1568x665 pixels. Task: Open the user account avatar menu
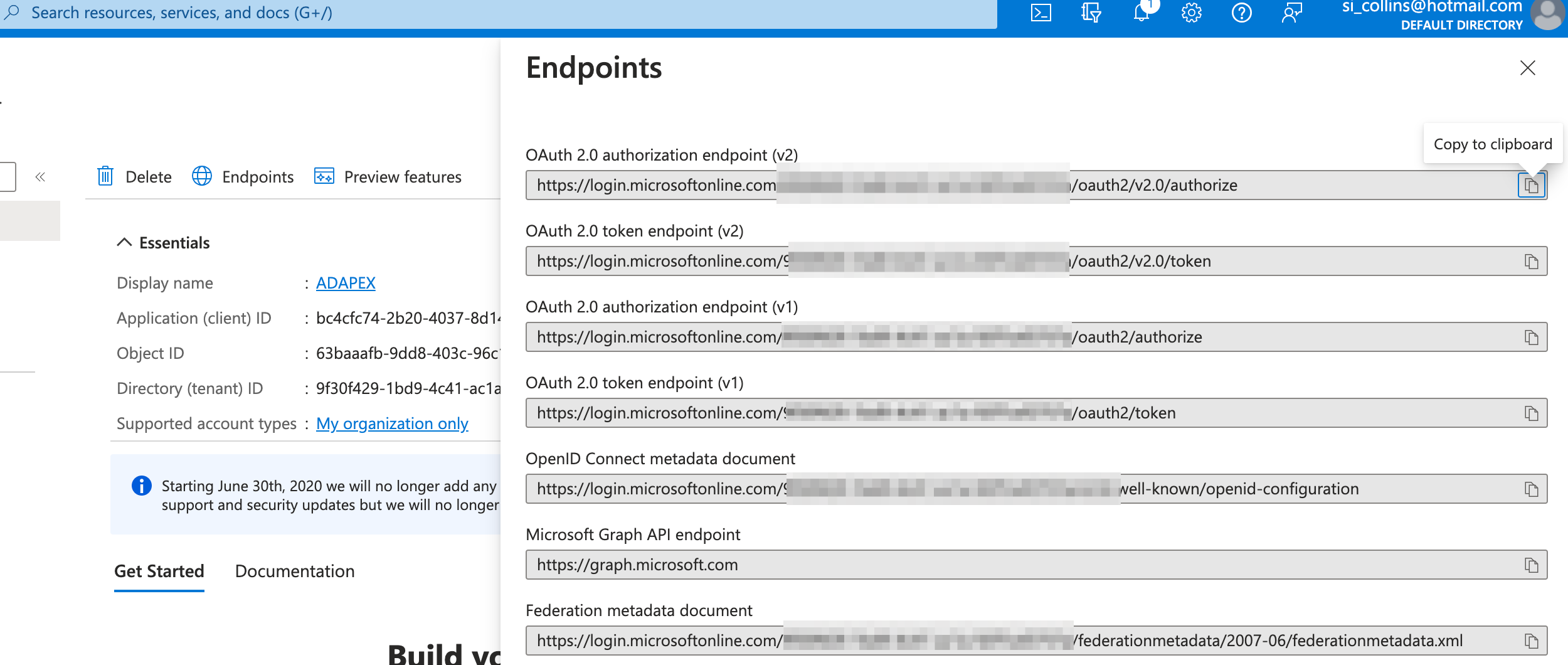click(x=1549, y=15)
